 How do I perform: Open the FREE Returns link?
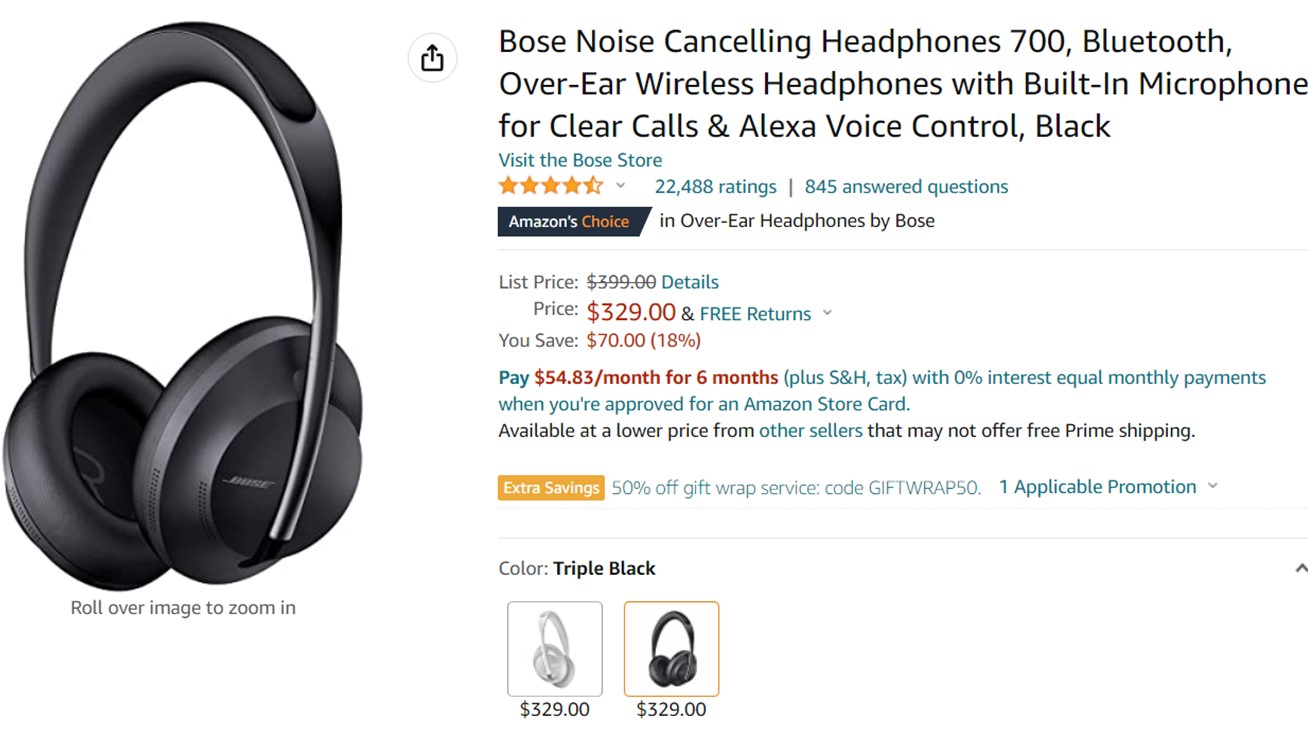pyautogui.click(x=755, y=314)
